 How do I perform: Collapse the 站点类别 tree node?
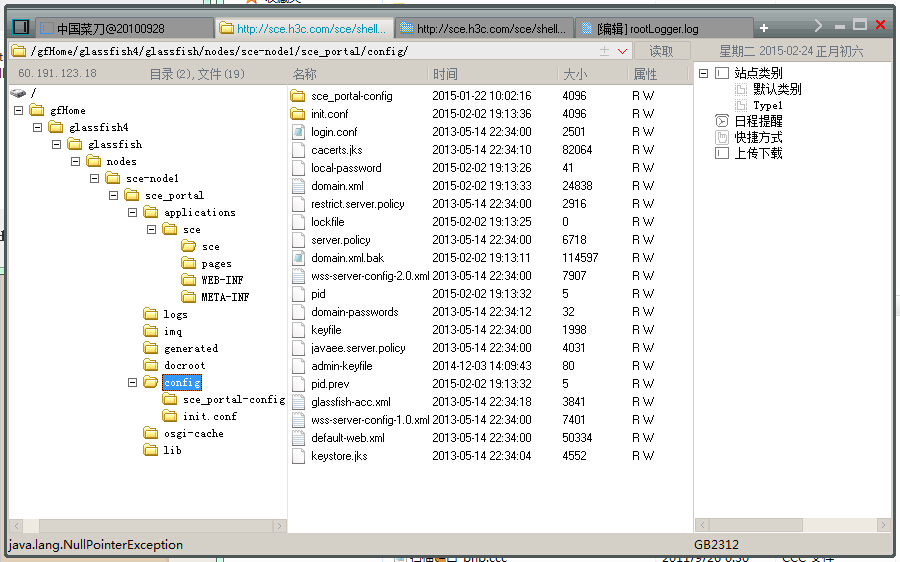click(x=703, y=73)
